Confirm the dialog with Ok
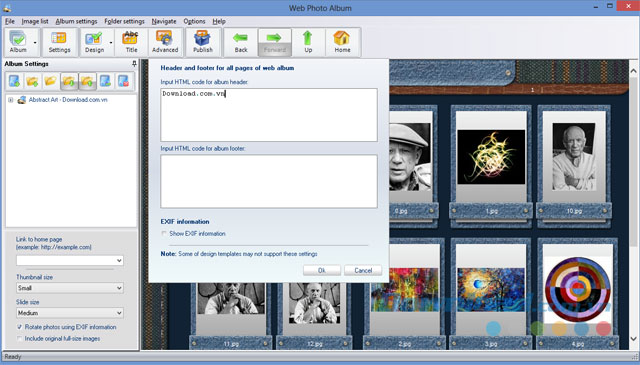The height and width of the screenshot is (365, 640). pos(322,270)
